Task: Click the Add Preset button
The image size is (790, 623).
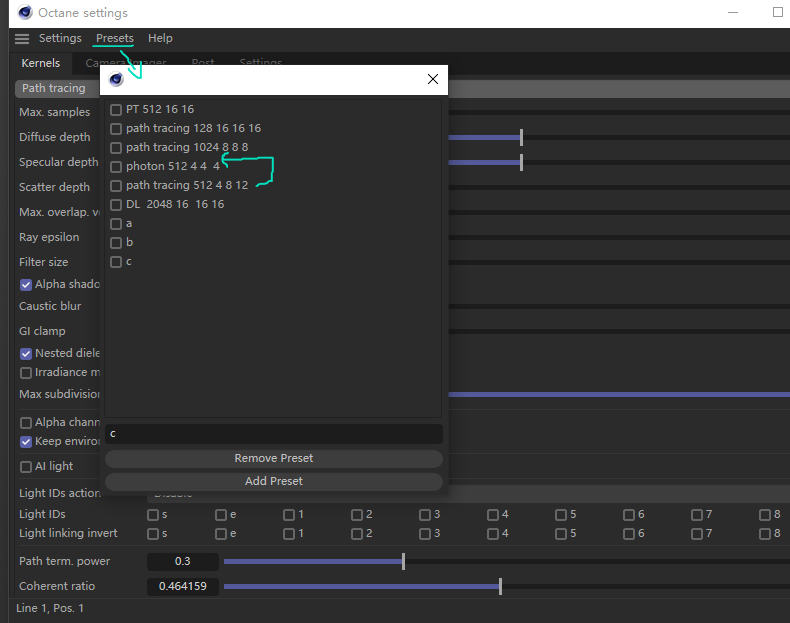Action: click(x=274, y=481)
